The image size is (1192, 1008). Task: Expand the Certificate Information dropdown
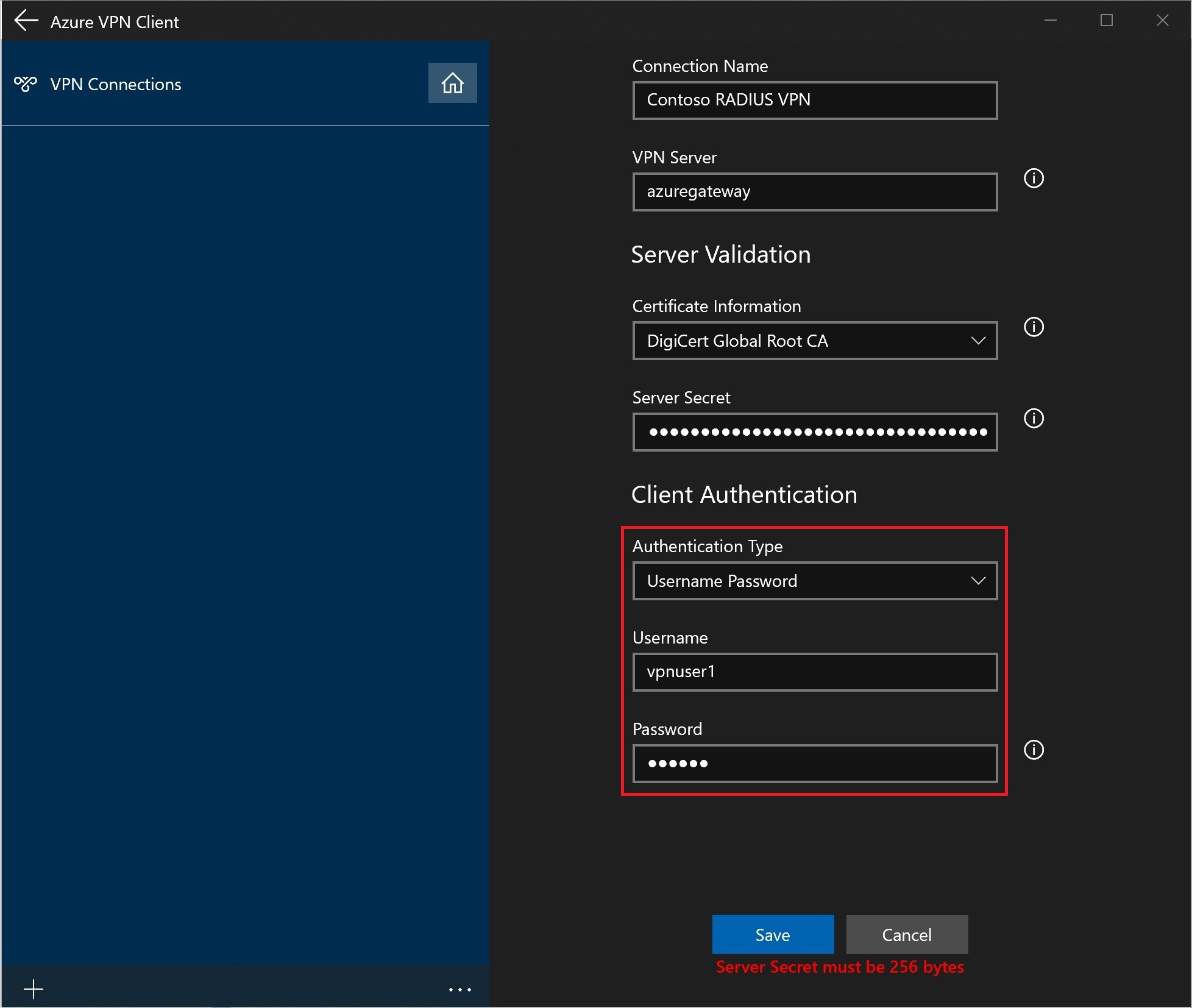coord(815,341)
